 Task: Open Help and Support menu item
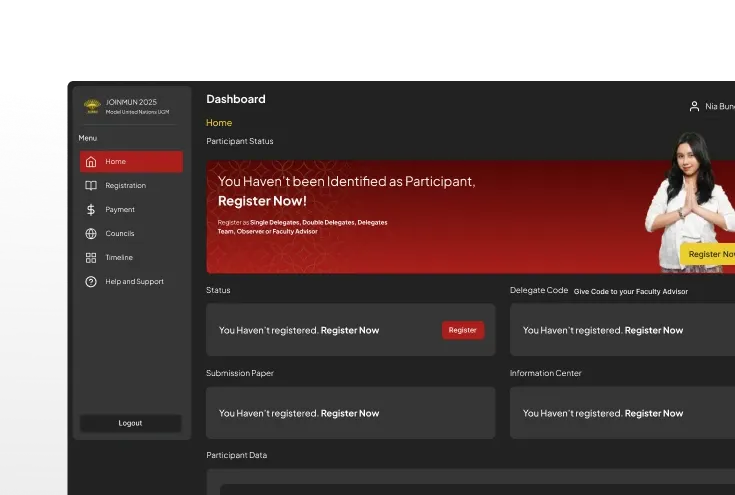[x=131, y=282]
